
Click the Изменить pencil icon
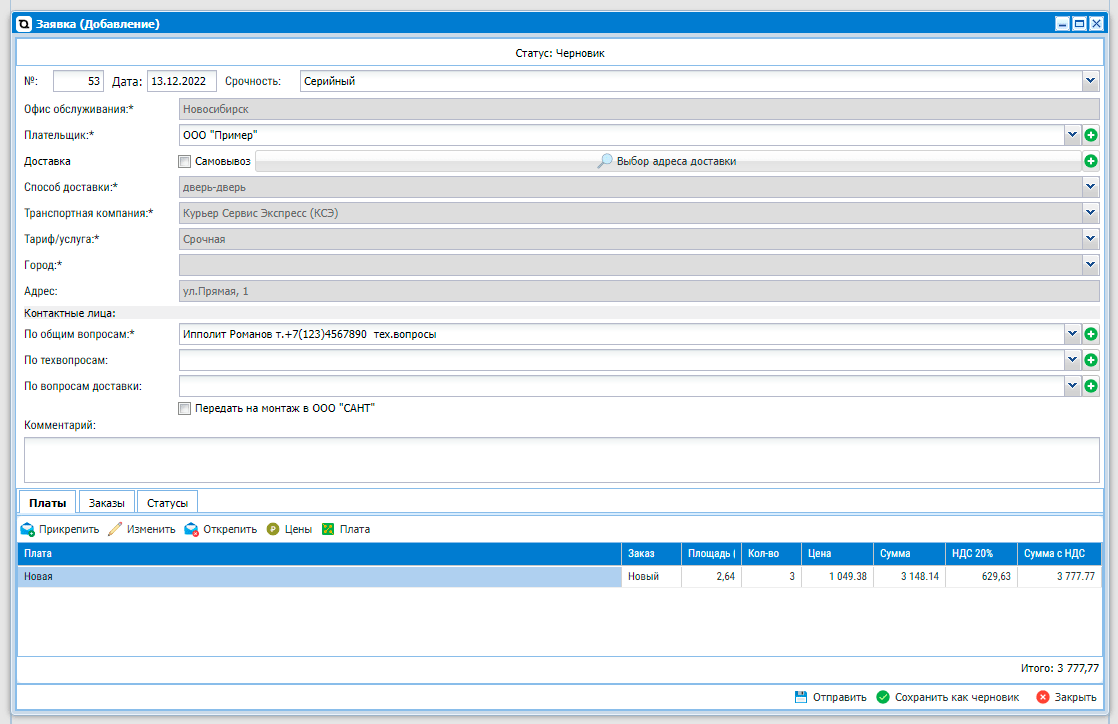[x=115, y=529]
